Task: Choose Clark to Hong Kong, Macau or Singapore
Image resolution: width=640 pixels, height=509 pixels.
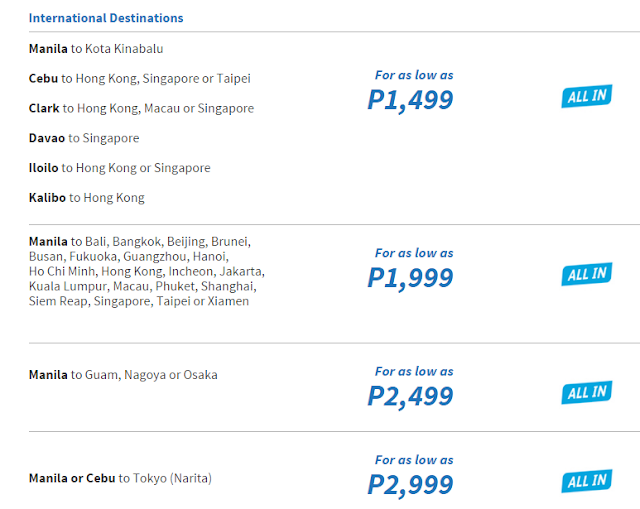Action: click(141, 108)
